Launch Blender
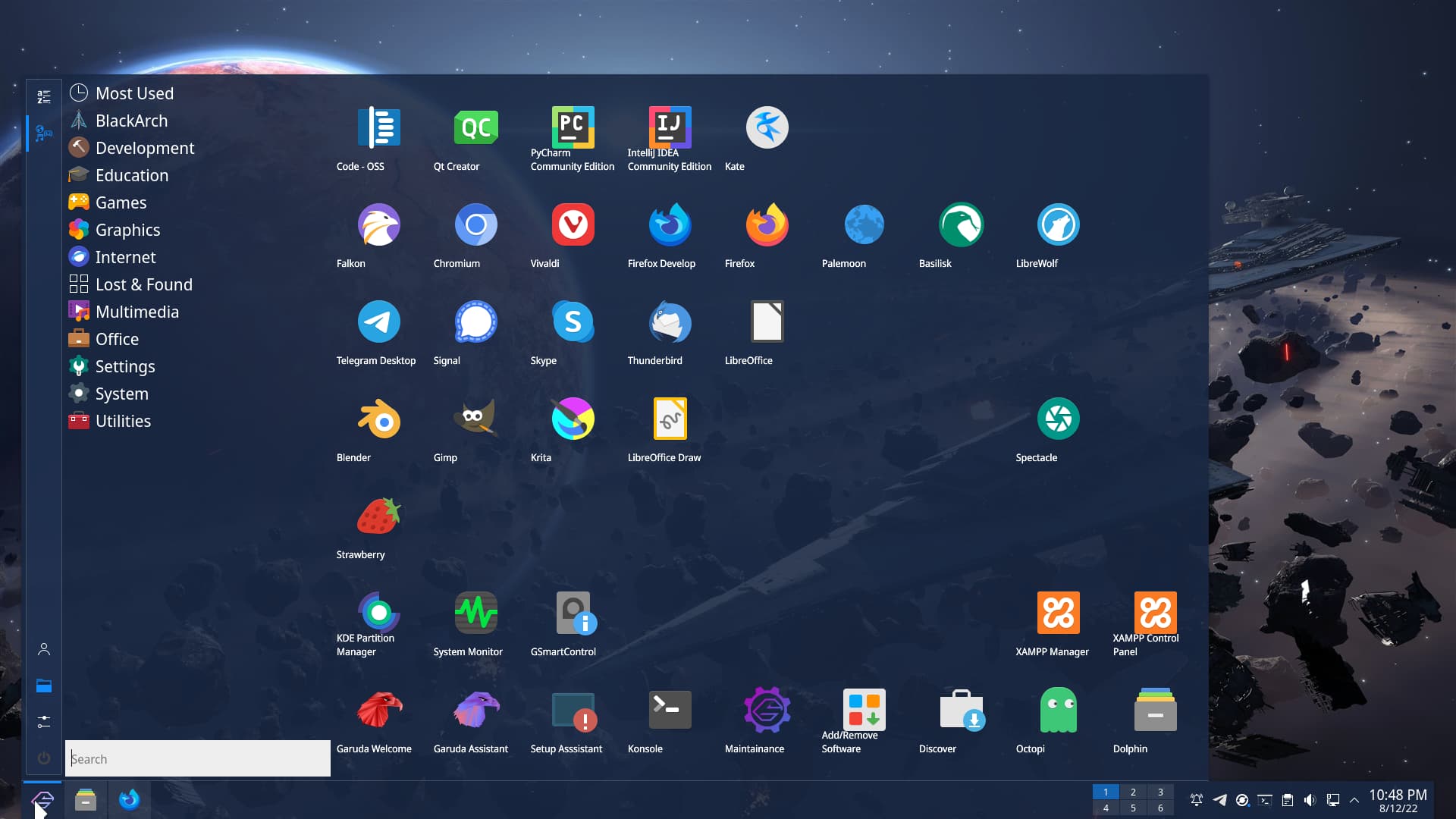 (x=378, y=419)
